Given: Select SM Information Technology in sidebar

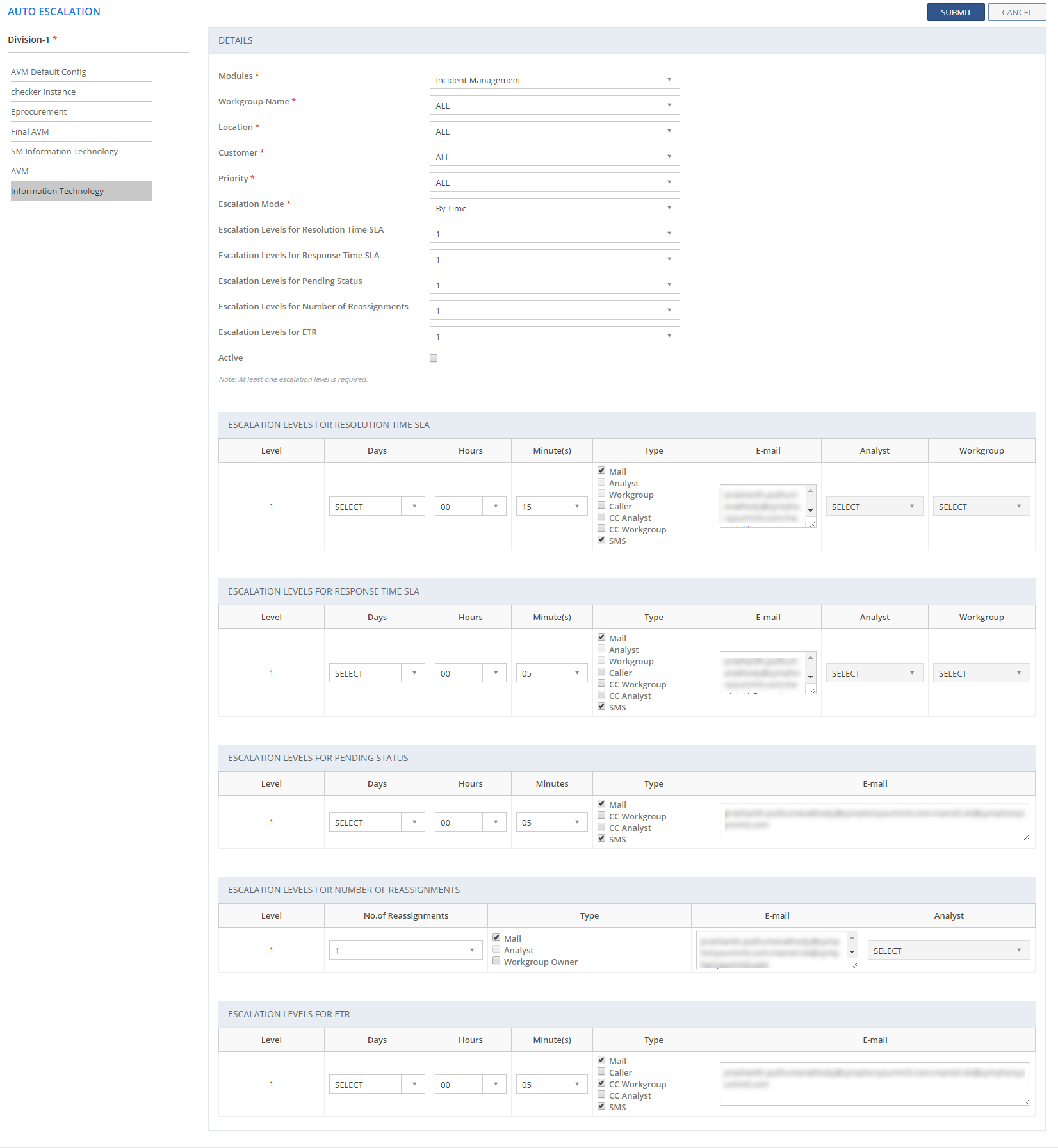Looking at the screenshot, I should [64, 151].
